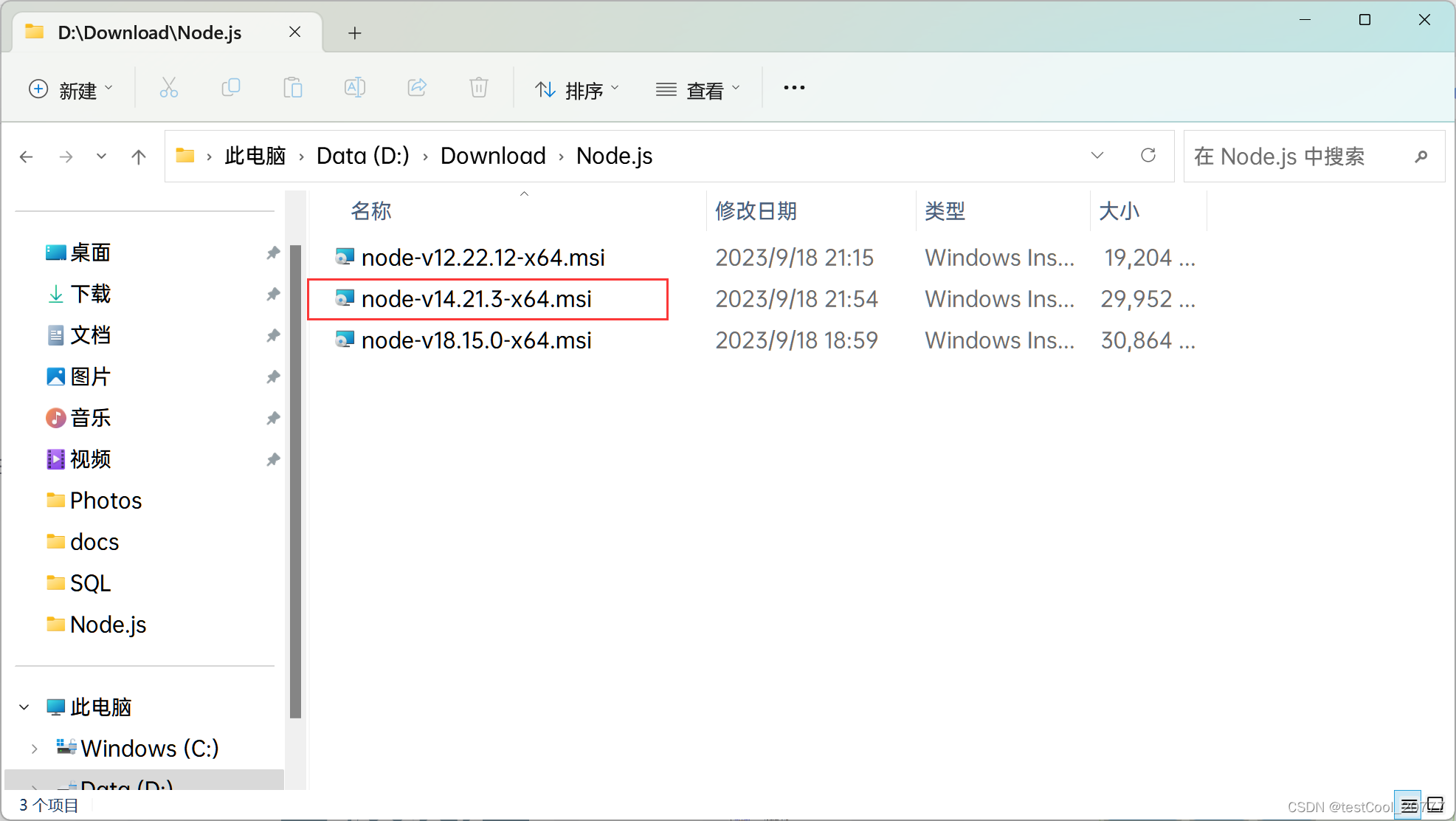Image resolution: width=1456 pixels, height=821 pixels.
Task: Expand Windows (C:) in the sidebar
Action: [x=35, y=748]
